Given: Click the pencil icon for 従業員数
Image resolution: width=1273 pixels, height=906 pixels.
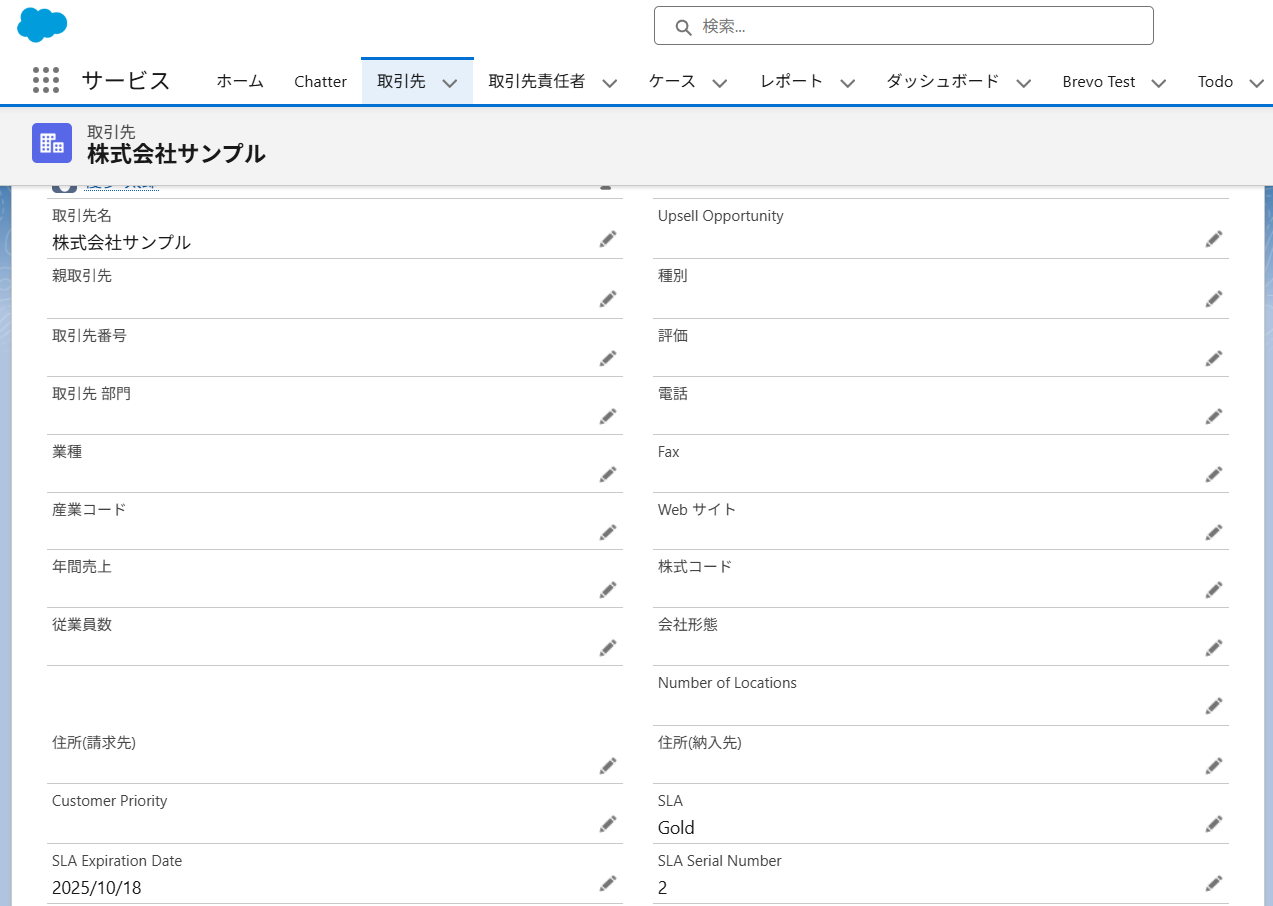Looking at the screenshot, I should 608,648.
